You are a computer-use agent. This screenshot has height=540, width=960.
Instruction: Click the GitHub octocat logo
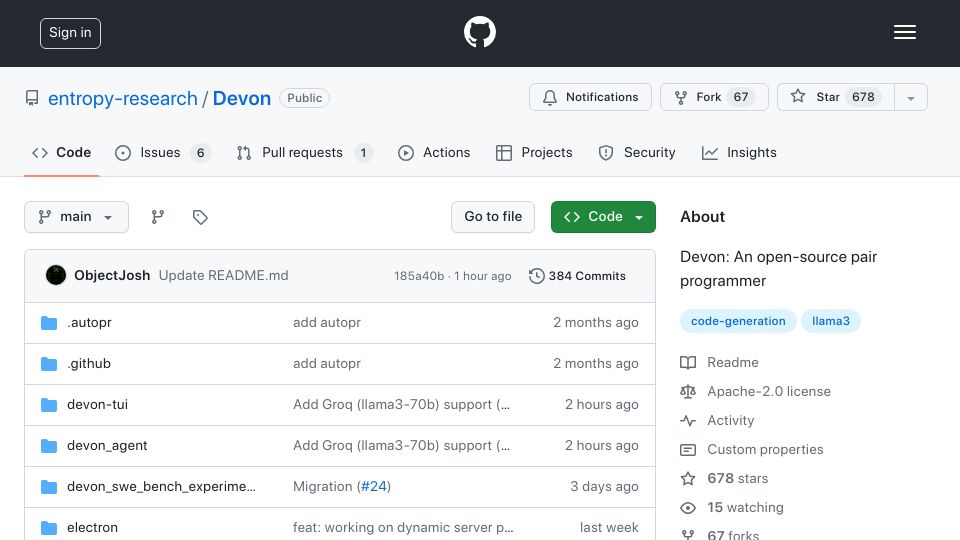479,32
